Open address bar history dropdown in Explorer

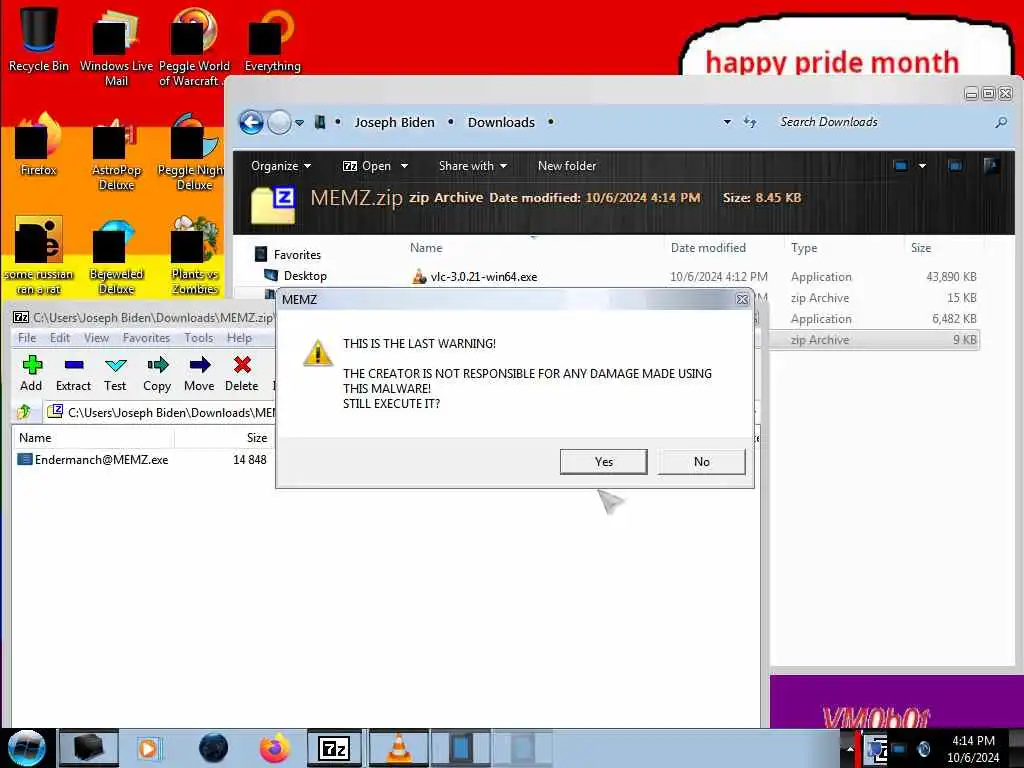tap(728, 122)
